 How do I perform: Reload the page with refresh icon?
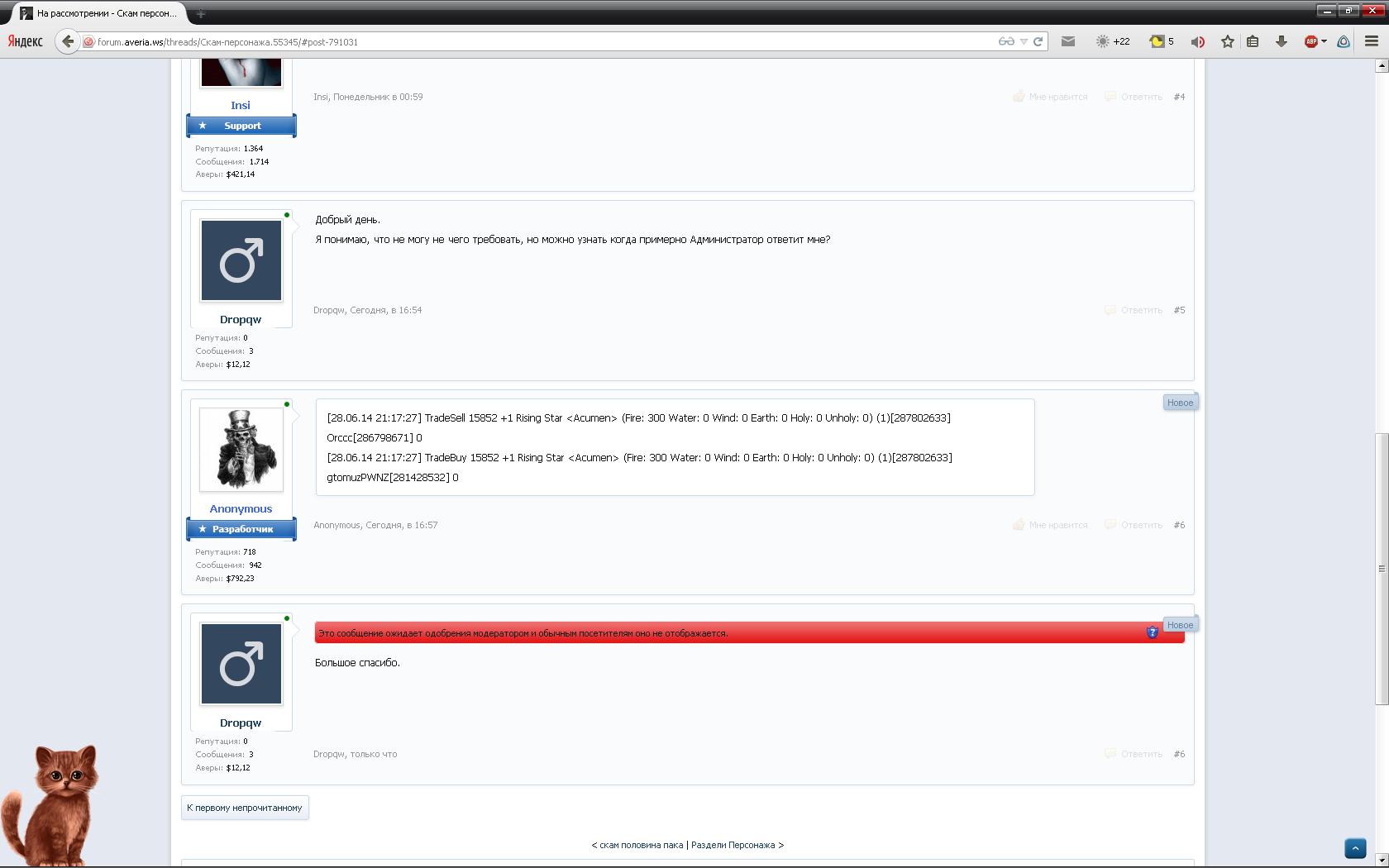(x=1038, y=41)
